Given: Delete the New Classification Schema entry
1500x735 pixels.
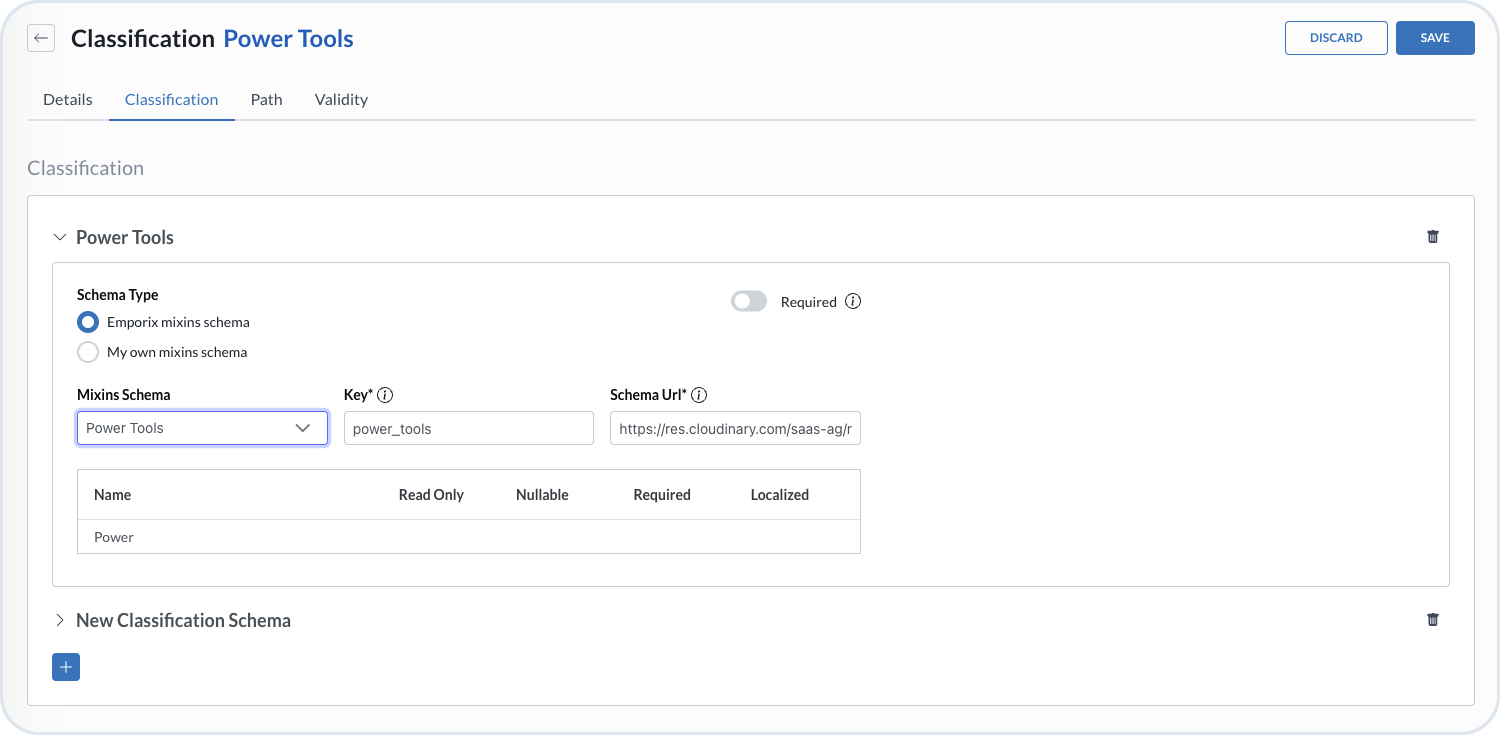Looking at the screenshot, I should click(1432, 620).
